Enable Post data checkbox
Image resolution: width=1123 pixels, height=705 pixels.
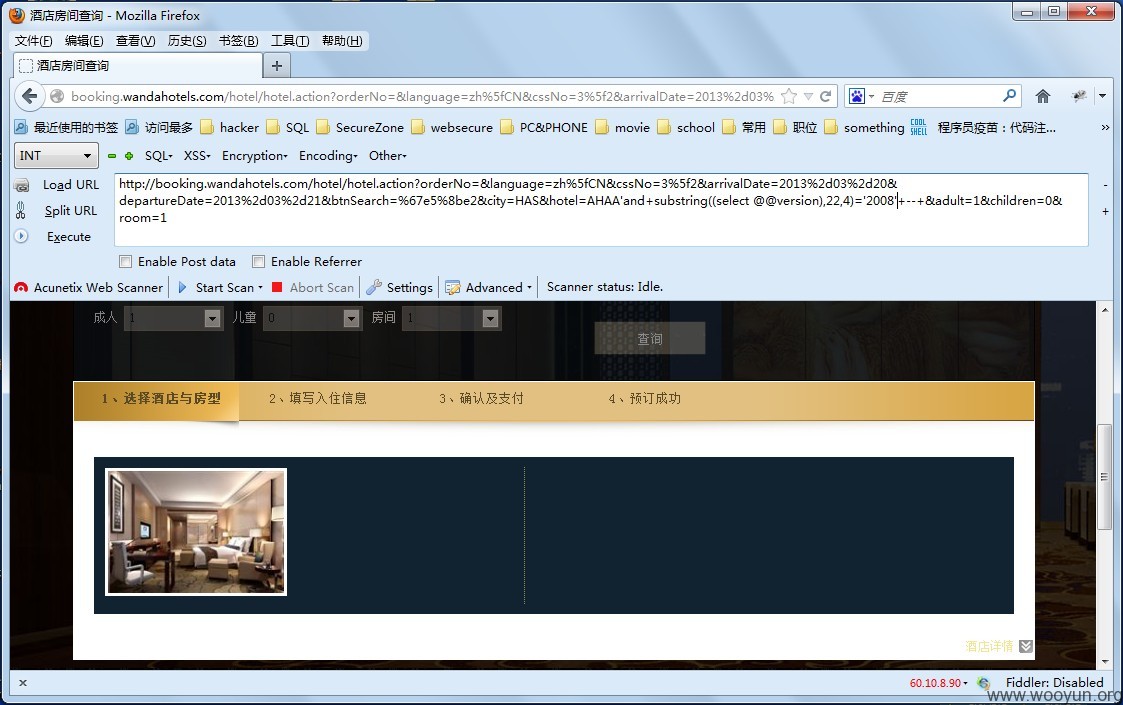point(125,262)
